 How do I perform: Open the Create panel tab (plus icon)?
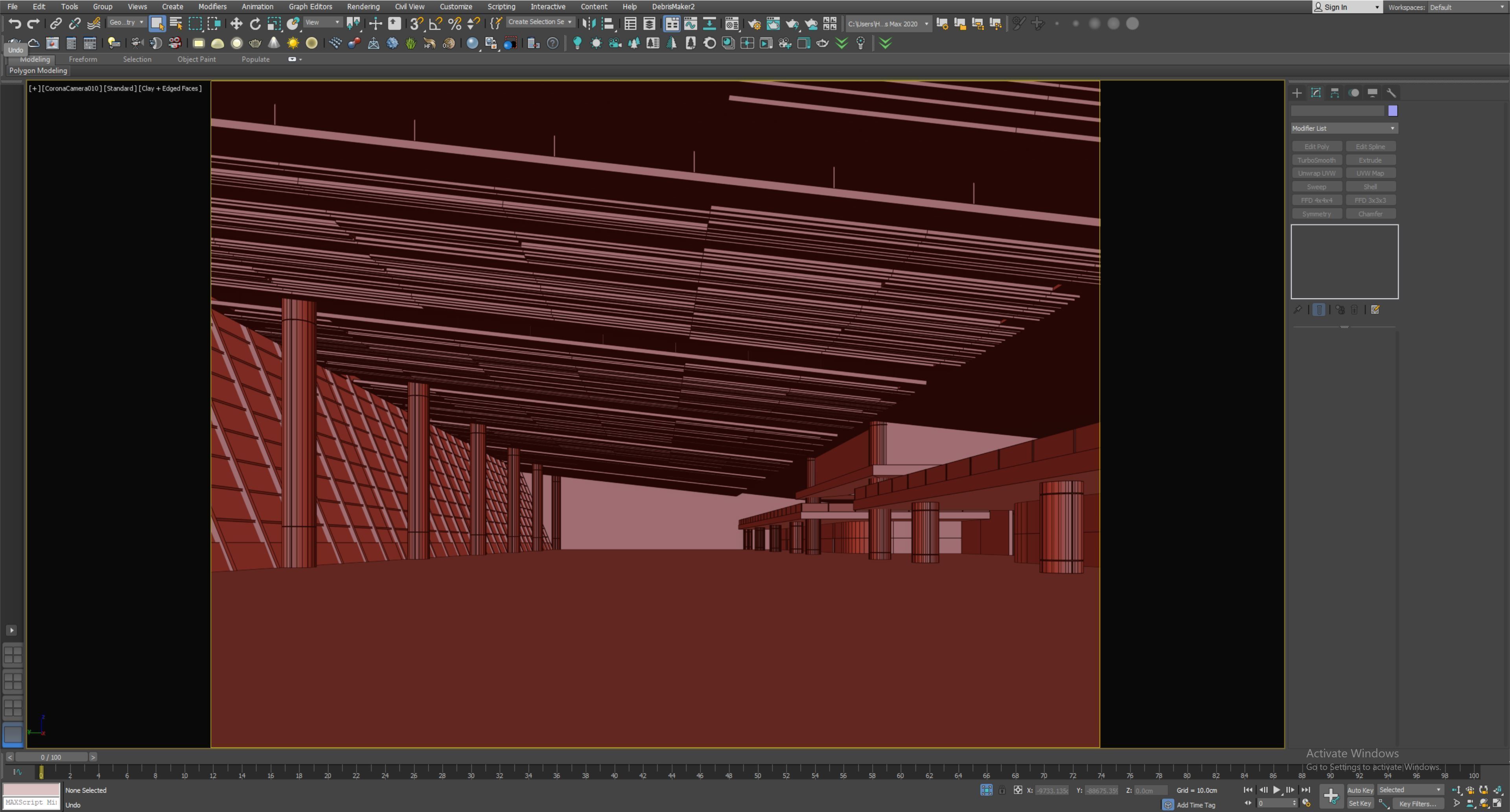tap(1296, 93)
